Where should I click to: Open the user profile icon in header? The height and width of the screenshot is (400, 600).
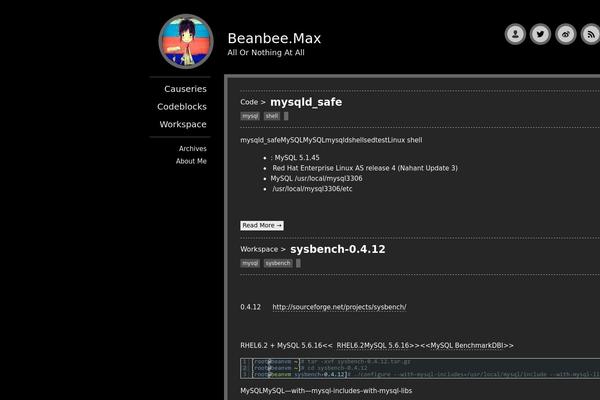point(515,34)
